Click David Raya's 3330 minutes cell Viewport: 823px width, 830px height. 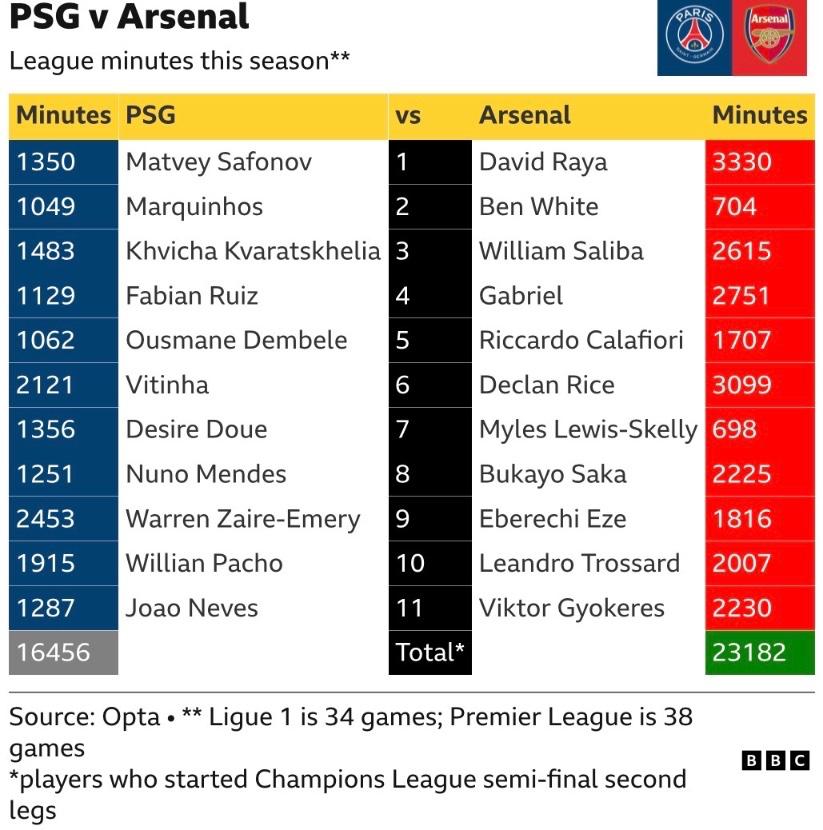click(760, 162)
